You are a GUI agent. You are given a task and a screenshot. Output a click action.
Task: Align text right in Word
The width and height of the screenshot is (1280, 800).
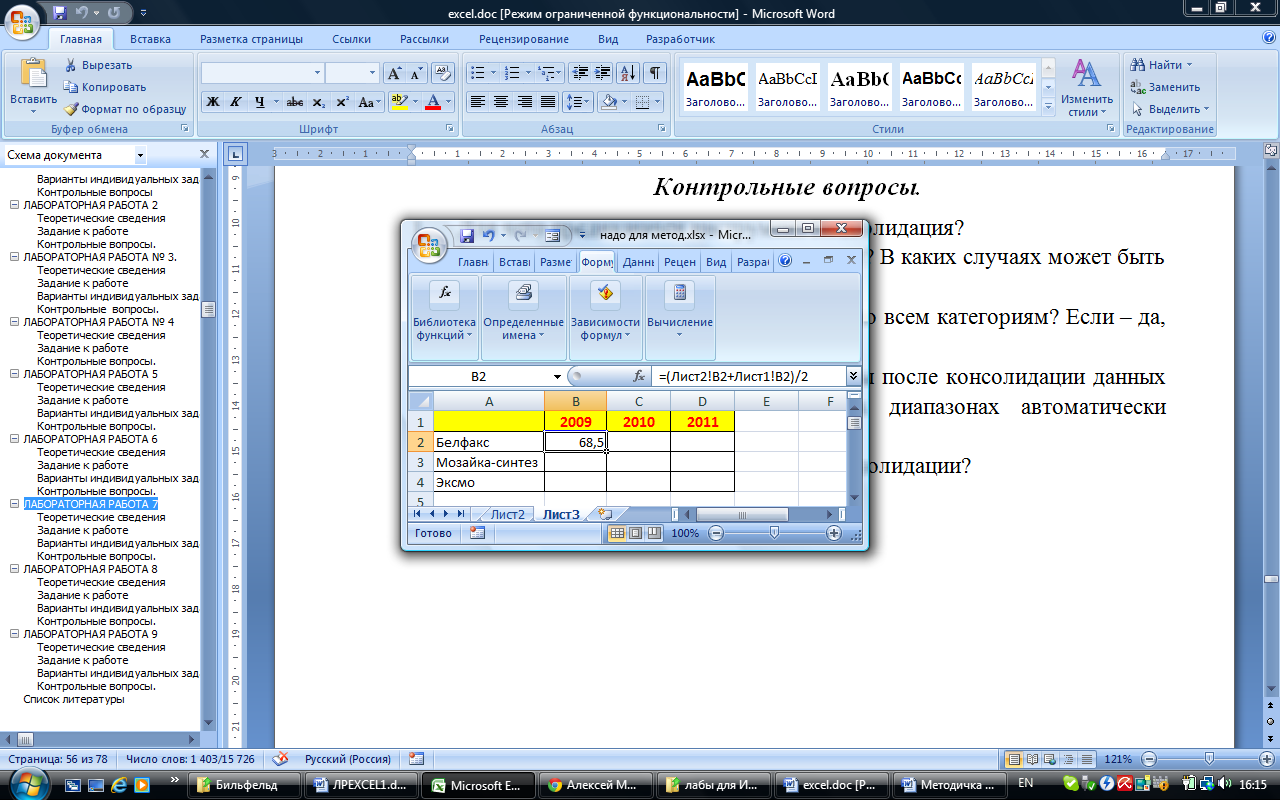[x=525, y=102]
